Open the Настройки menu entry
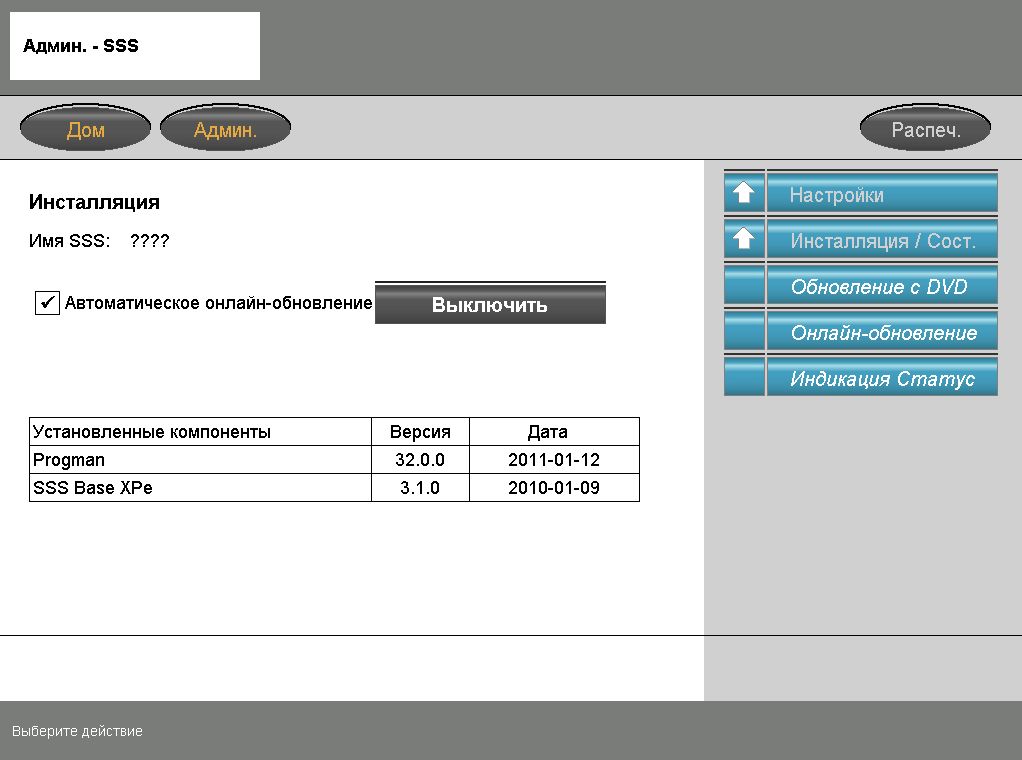 tap(882, 193)
